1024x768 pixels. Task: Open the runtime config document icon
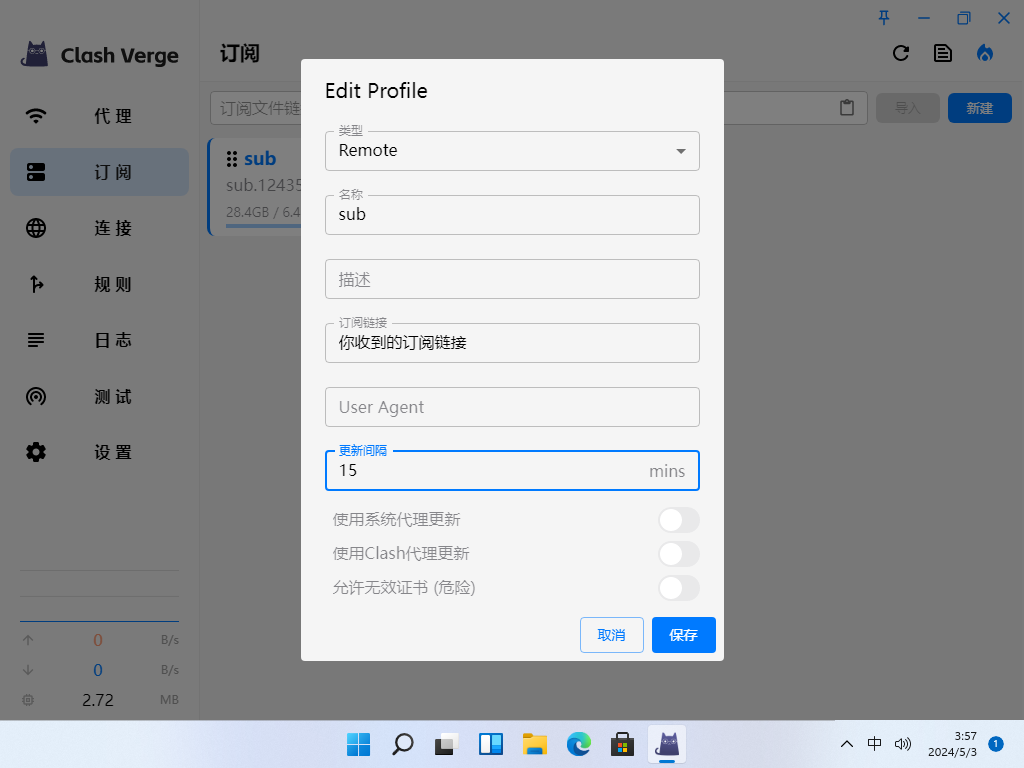click(942, 54)
